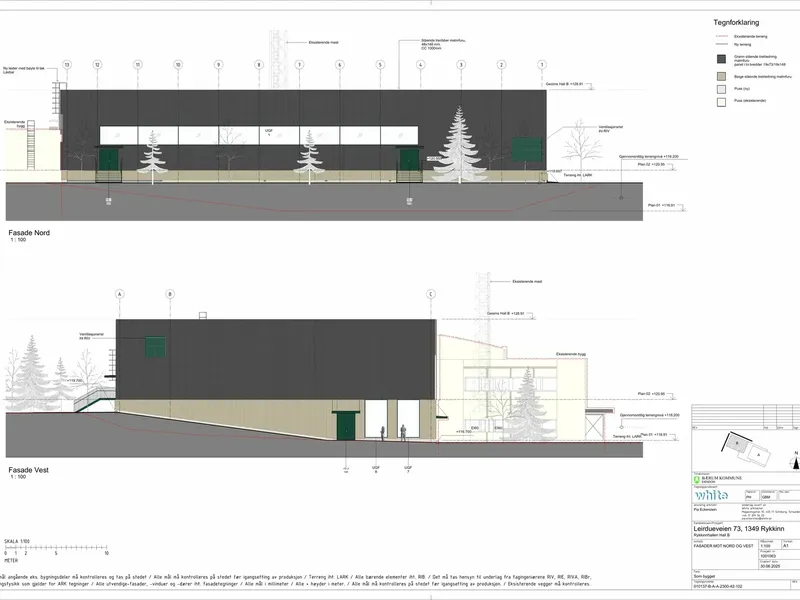Click the Puss (ny) legend swatch

[721, 89]
